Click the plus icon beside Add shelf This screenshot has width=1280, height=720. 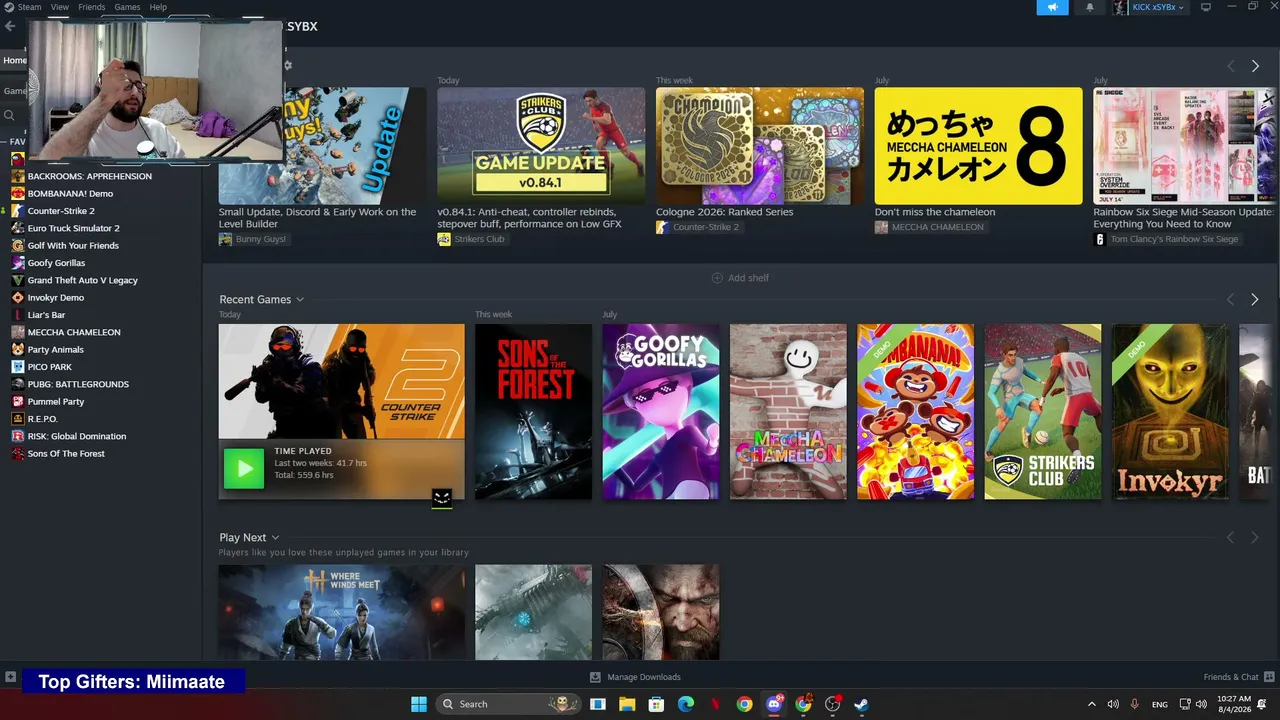coord(716,278)
